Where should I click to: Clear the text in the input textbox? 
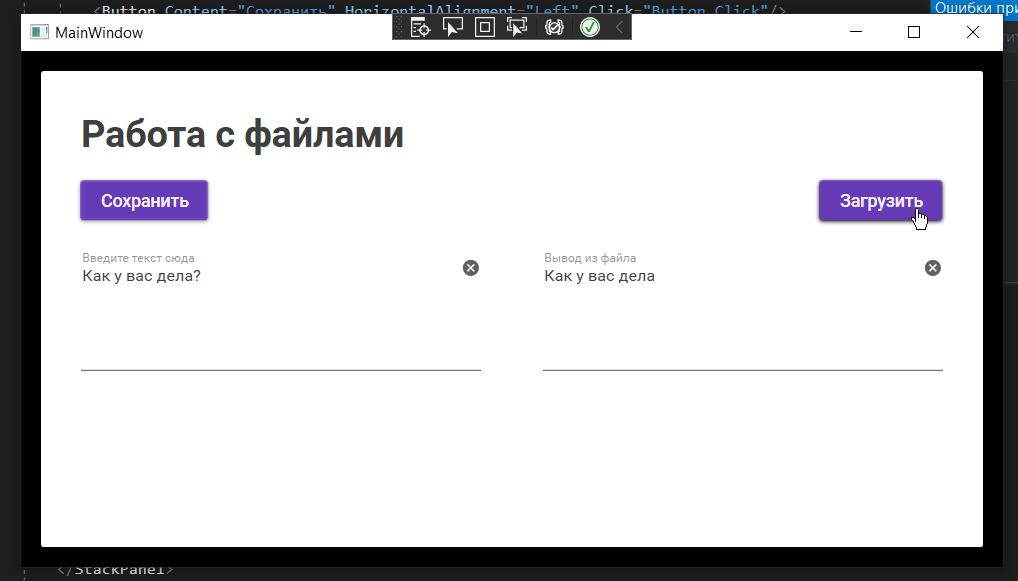[470, 268]
